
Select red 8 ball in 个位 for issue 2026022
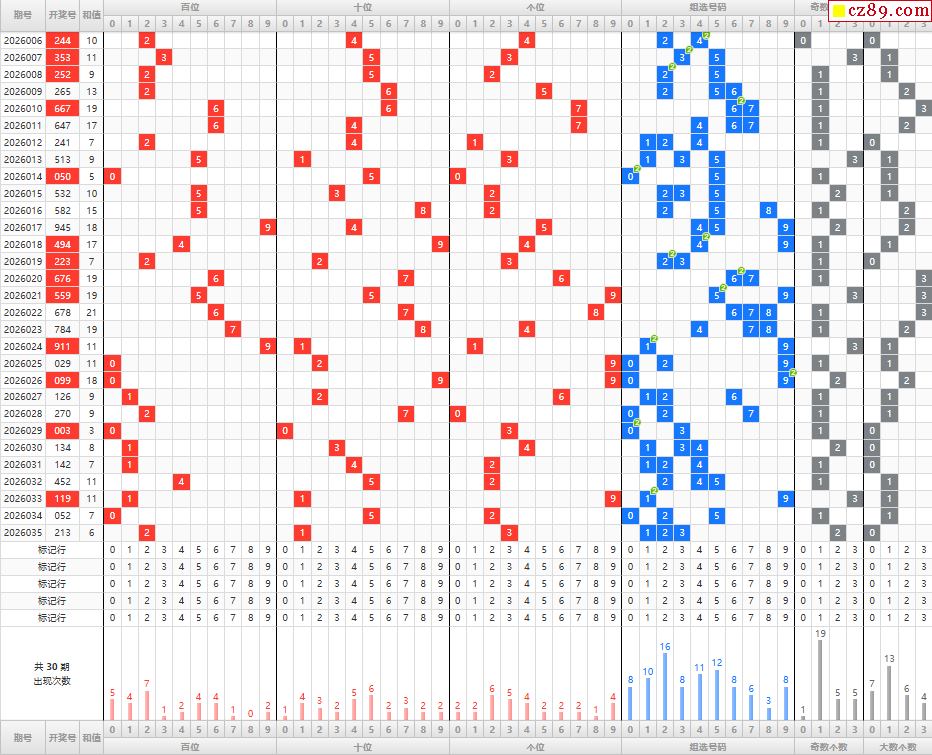coord(595,312)
